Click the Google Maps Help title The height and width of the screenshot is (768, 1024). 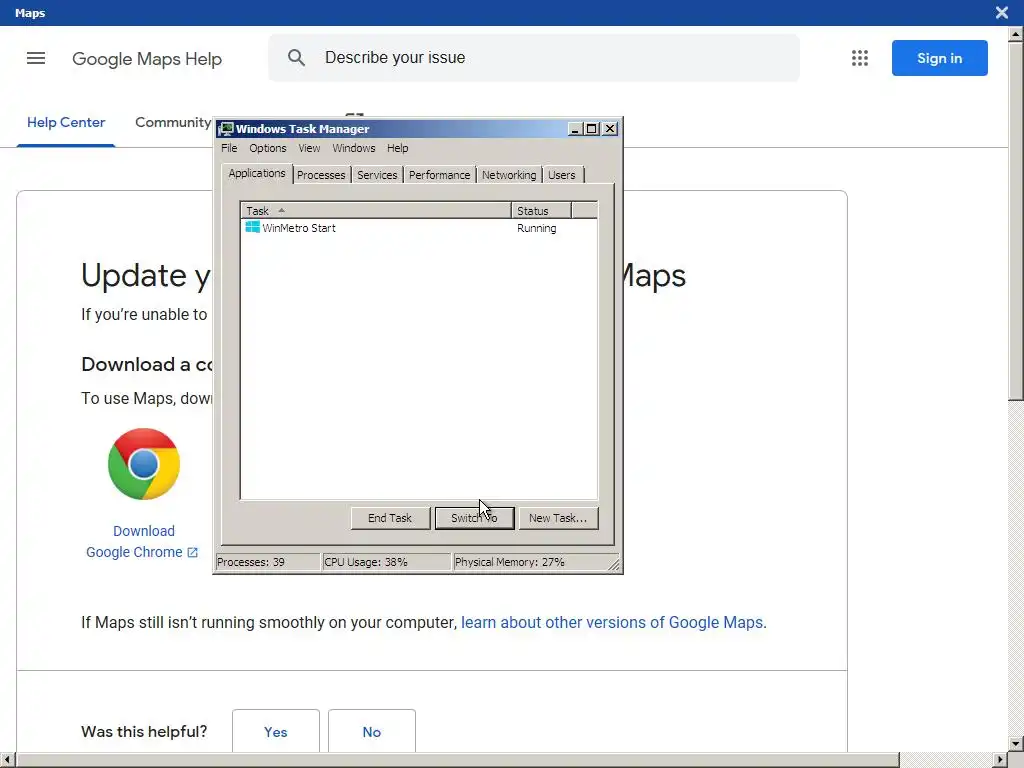pos(147,59)
